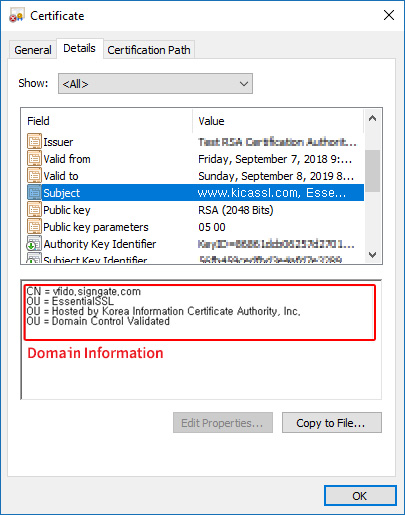Image resolution: width=405 pixels, height=515 pixels.
Task: Click the Issuer field icon
Action: 34,142
